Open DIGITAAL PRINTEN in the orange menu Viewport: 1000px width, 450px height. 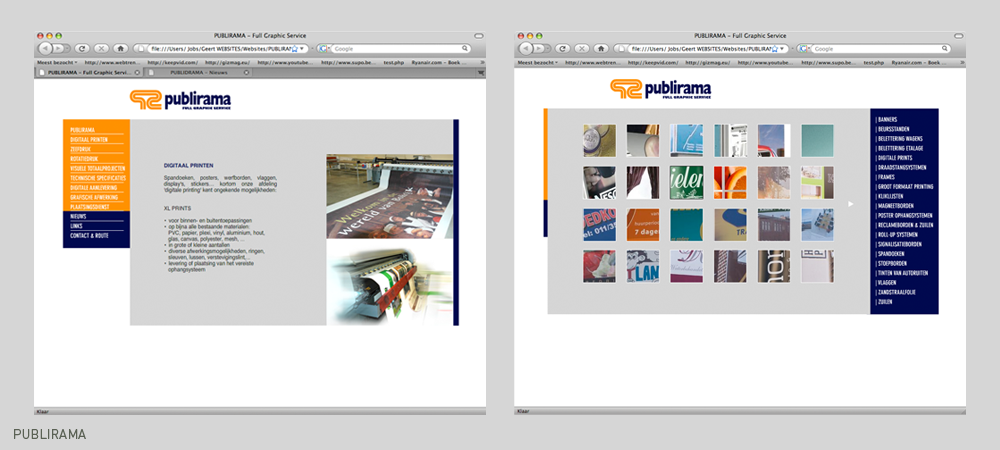(x=89, y=140)
